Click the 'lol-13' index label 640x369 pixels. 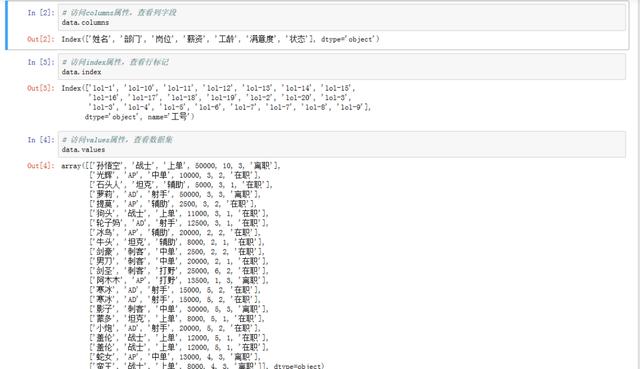[258, 88]
